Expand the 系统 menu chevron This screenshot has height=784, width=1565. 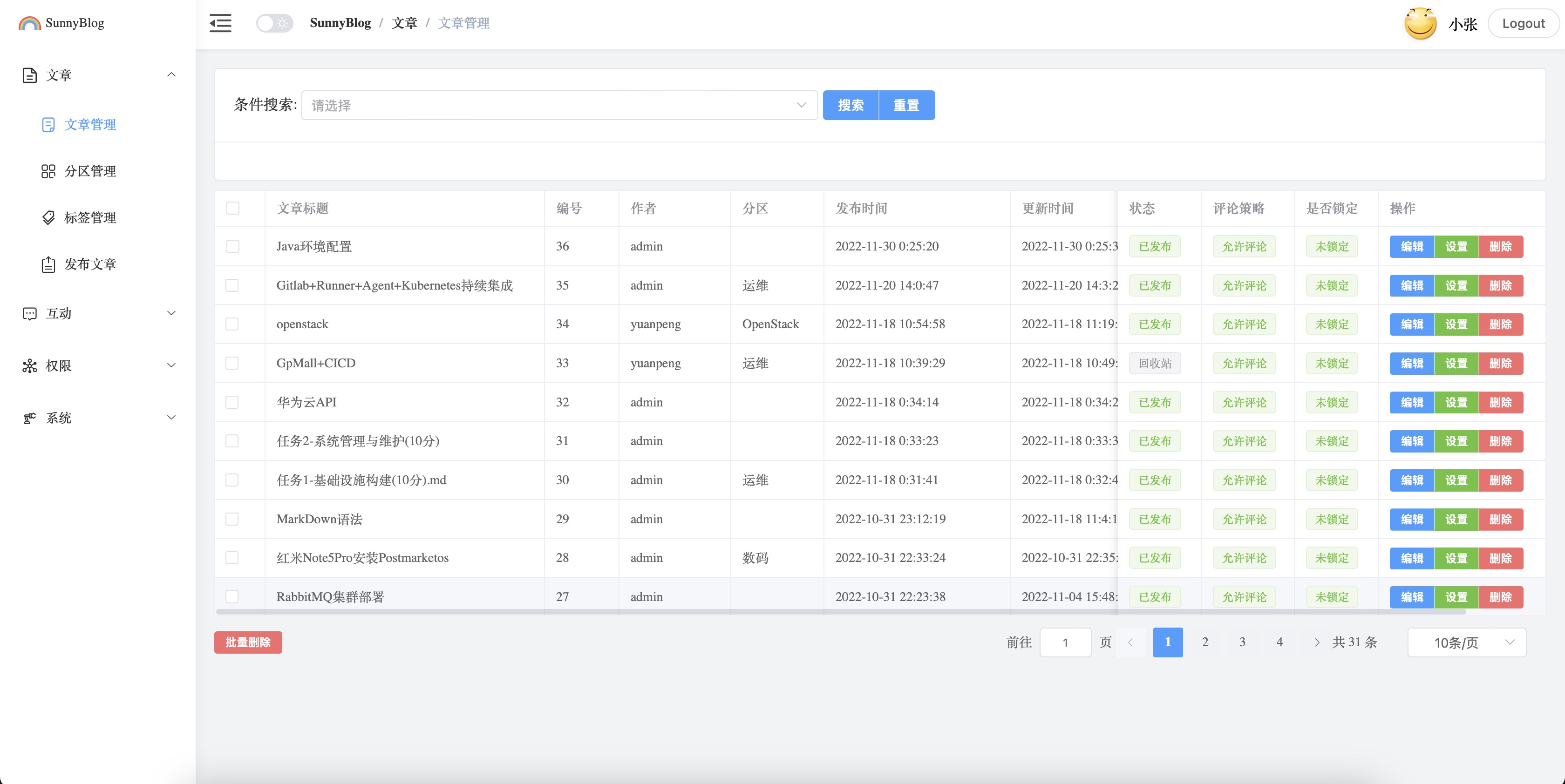171,418
